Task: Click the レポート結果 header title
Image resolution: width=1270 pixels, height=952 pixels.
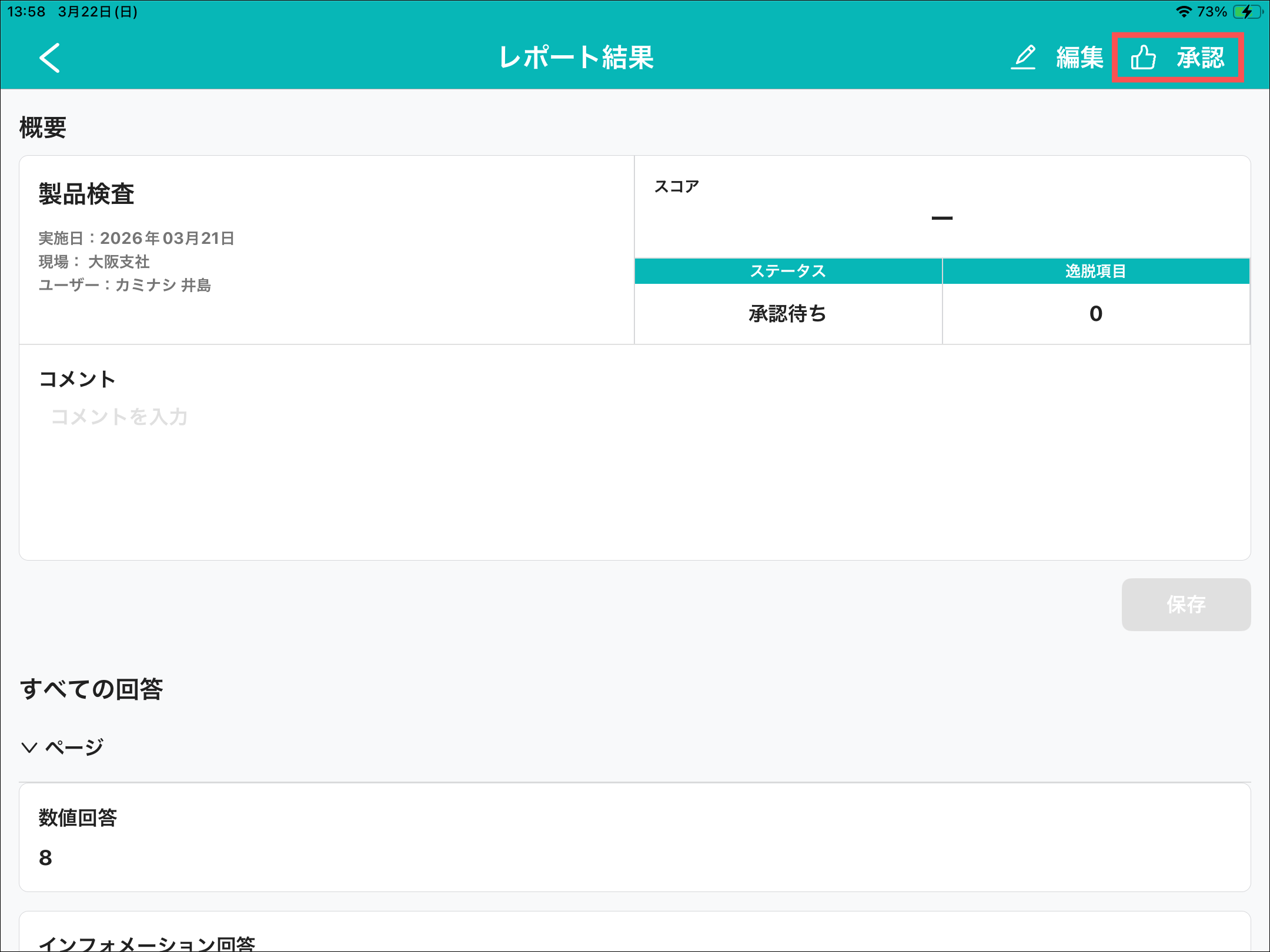Action: click(x=576, y=58)
